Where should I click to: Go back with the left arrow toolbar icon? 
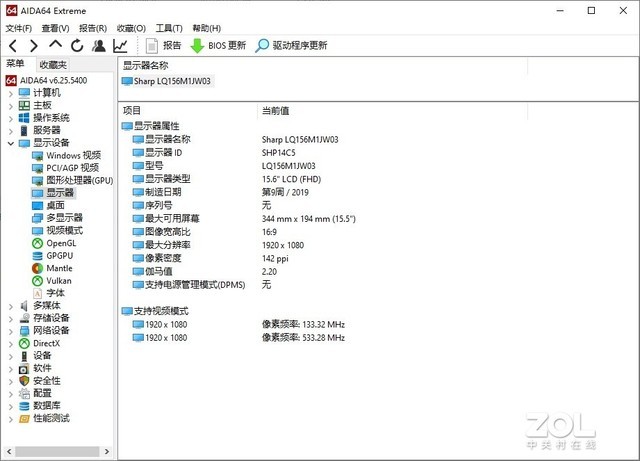click(x=13, y=46)
